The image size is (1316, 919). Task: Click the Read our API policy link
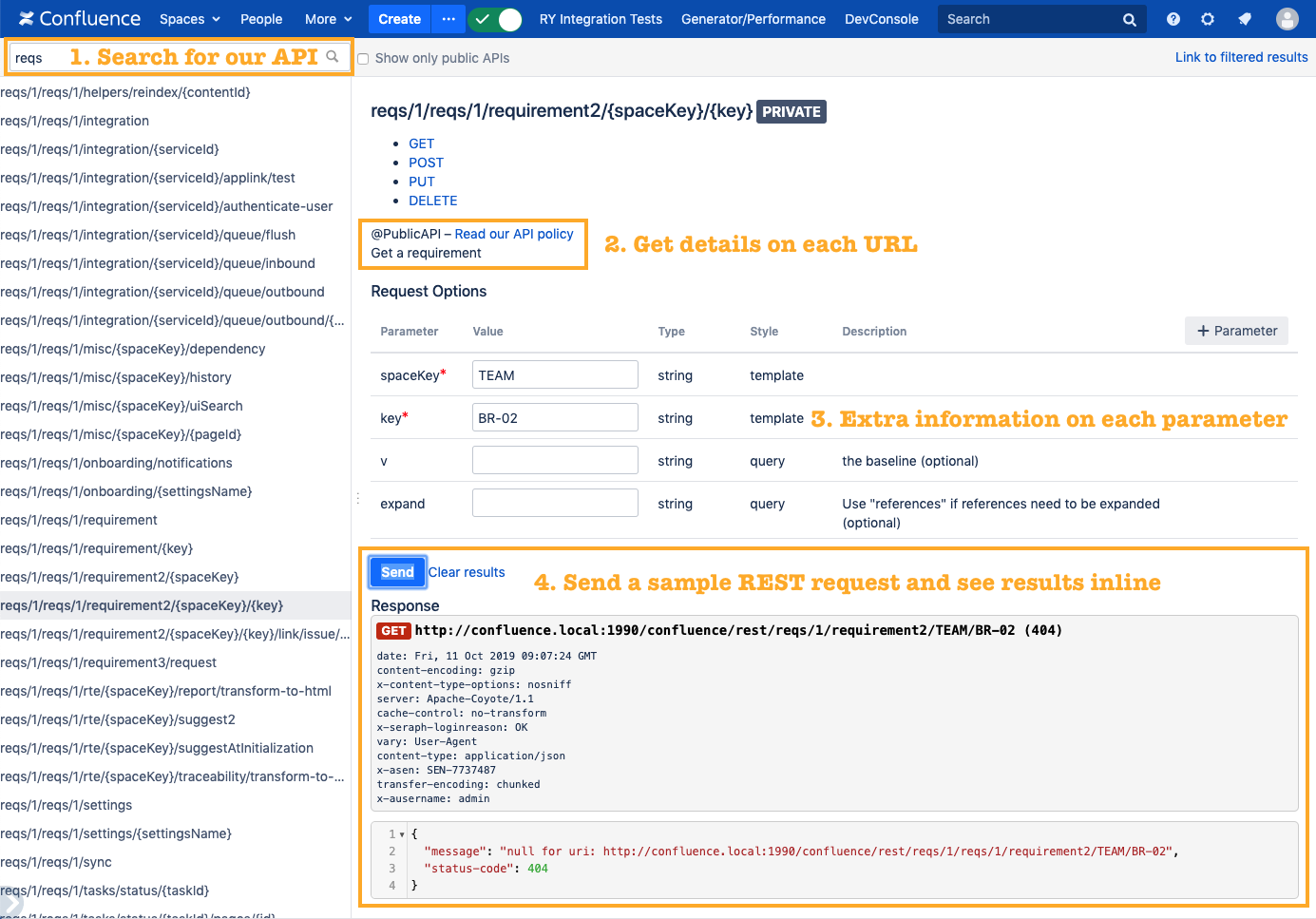(x=513, y=234)
